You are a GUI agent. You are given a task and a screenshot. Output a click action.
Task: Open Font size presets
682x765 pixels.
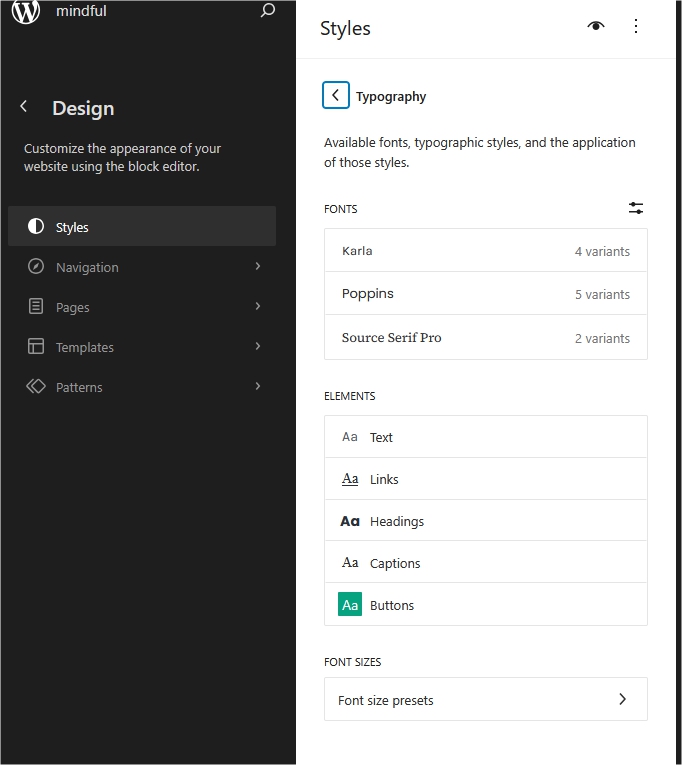[485, 700]
